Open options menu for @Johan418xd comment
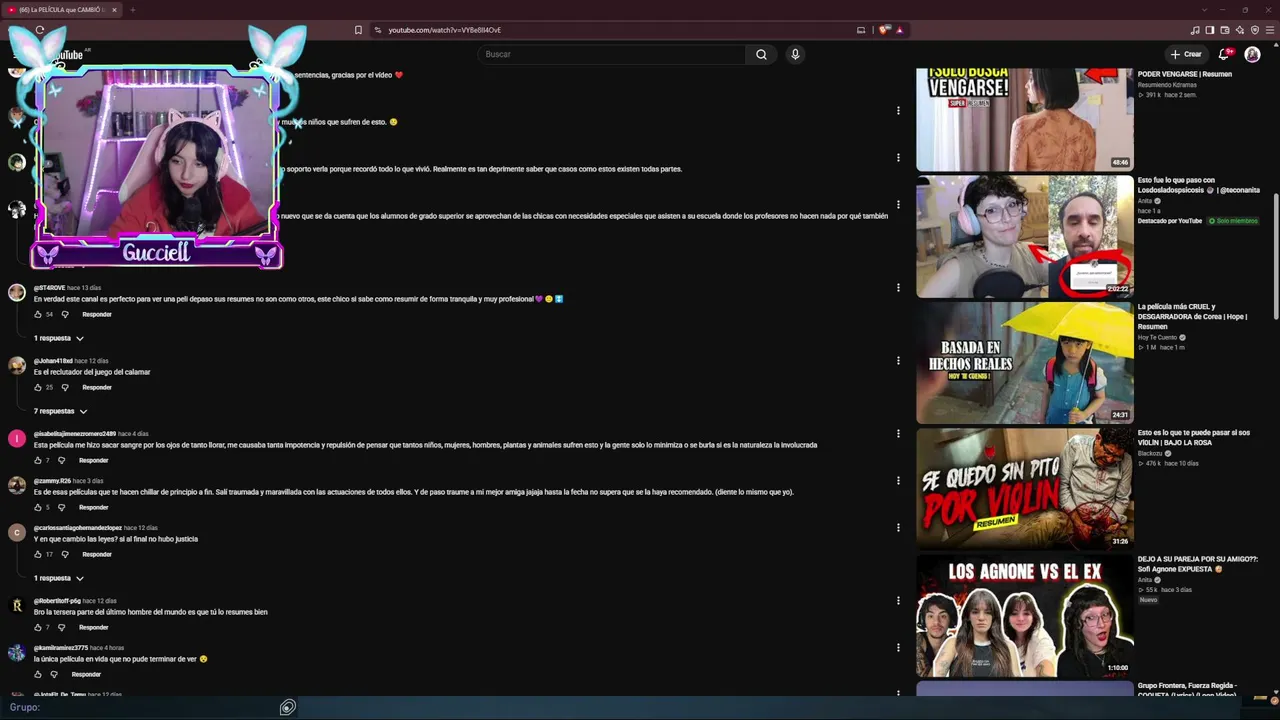 pos(898,360)
